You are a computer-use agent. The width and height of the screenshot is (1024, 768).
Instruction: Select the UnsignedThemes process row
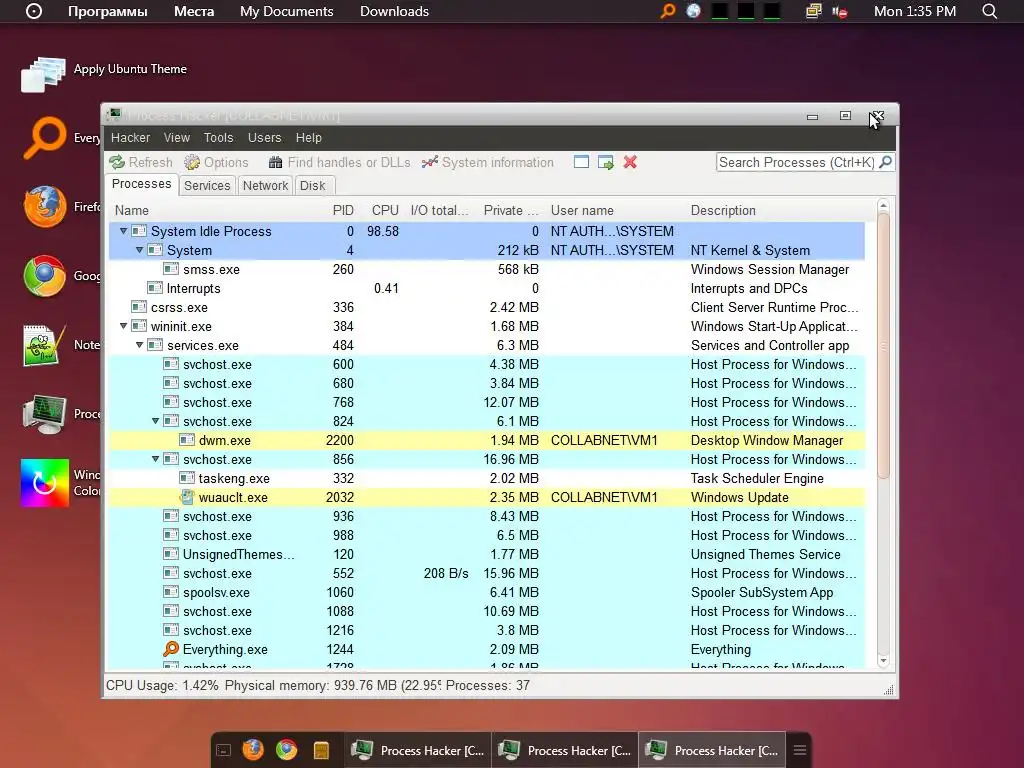[x=487, y=554]
